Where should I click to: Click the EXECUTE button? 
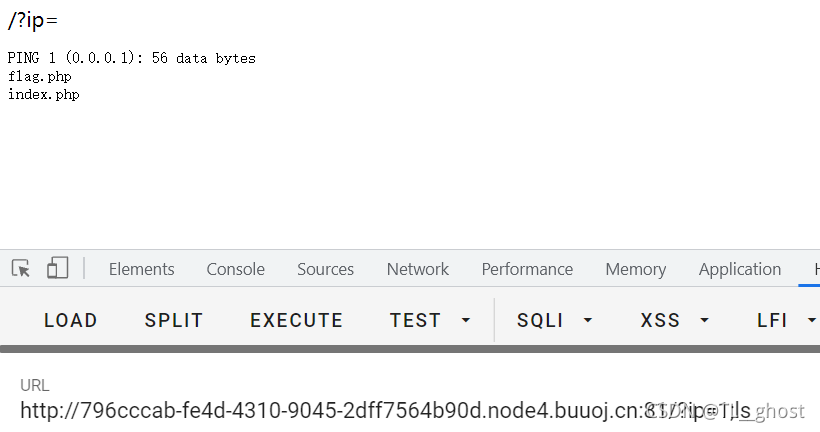[x=296, y=320]
